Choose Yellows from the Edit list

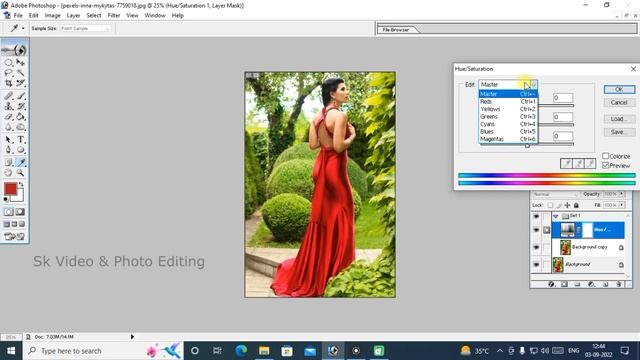click(x=508, y=109)
